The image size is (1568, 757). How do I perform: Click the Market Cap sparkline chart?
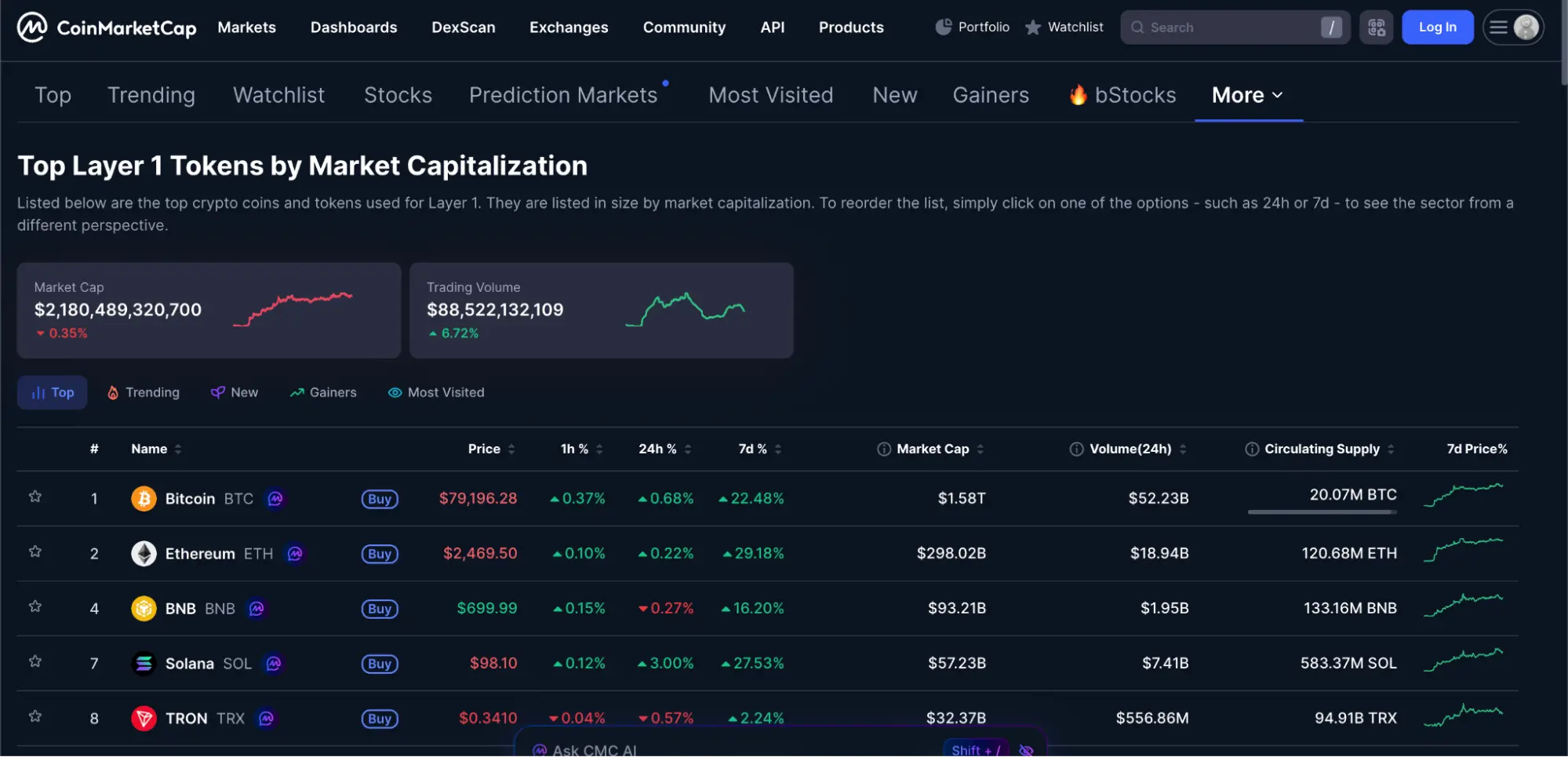pos(293,309)
